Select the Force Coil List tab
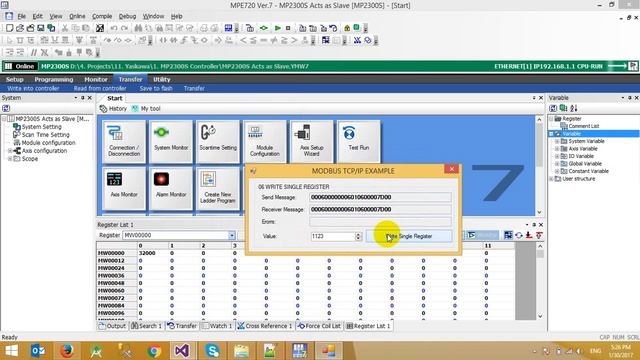This screenshot has width=640, height=360. coord(319,326)
